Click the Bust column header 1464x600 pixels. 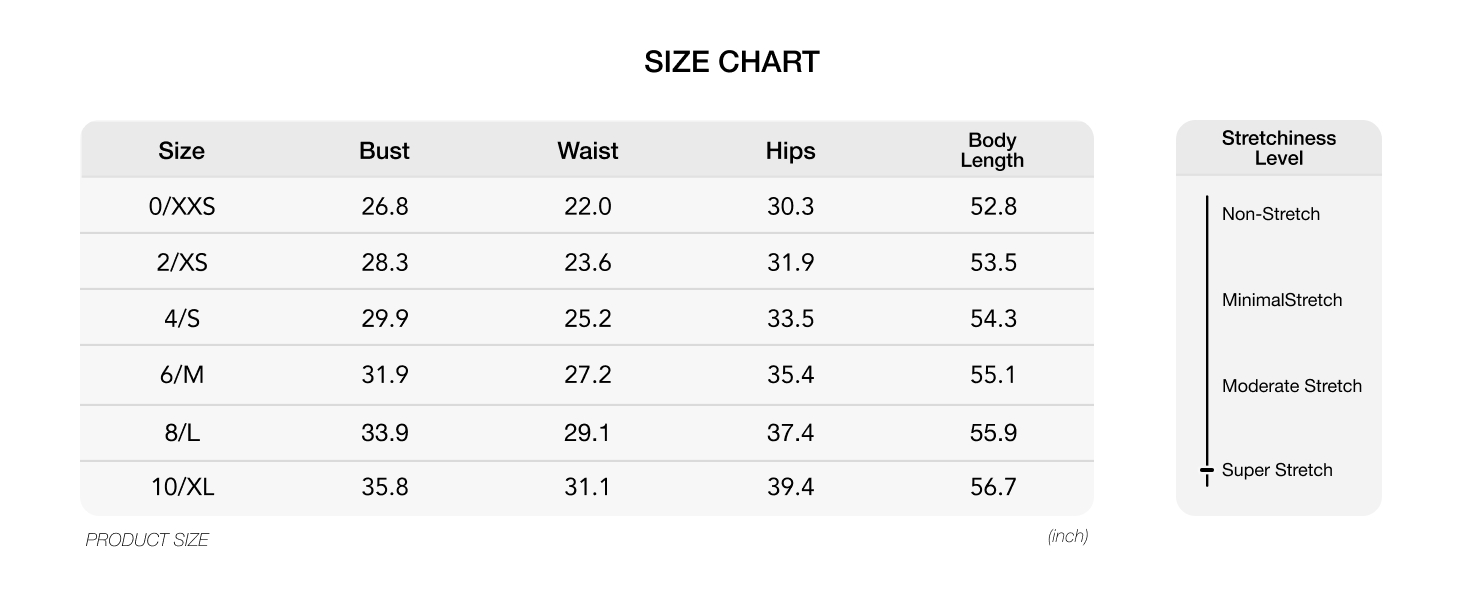point(384,151)
